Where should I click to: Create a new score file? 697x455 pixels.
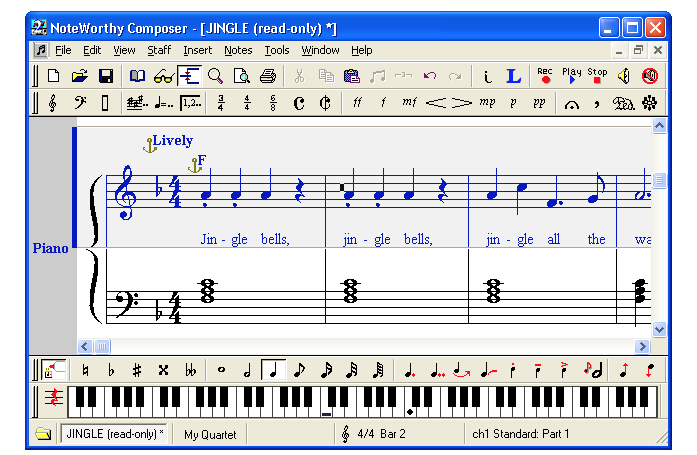[53, 76]
